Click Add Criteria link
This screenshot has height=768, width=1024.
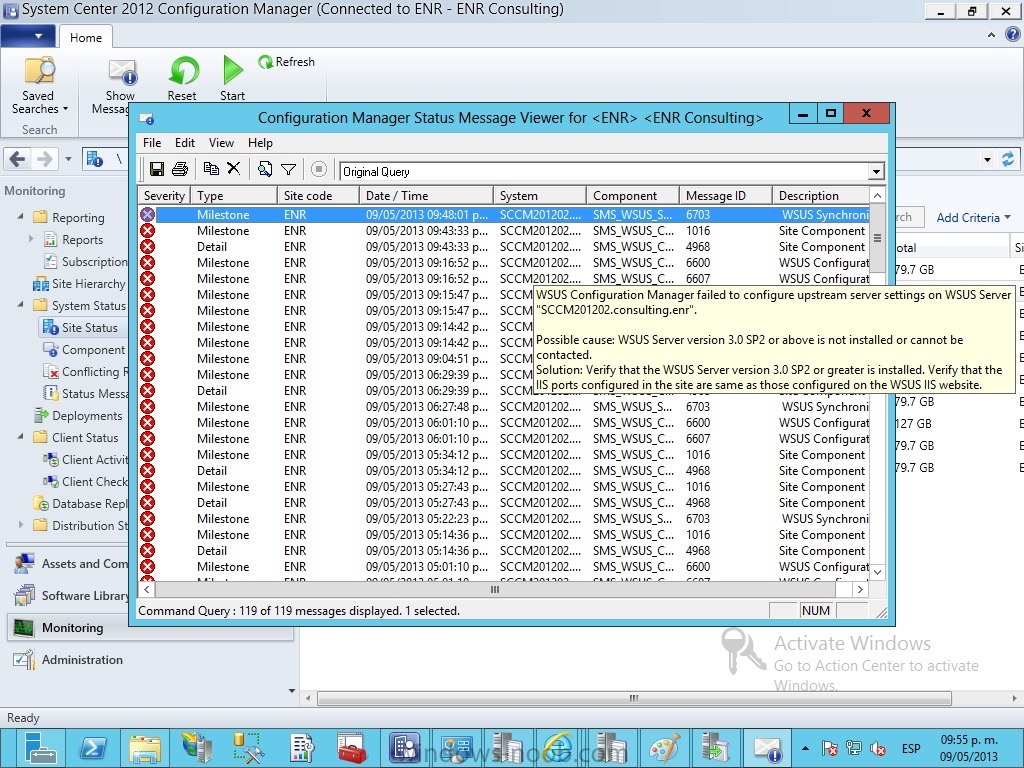(x=972, y=218)
